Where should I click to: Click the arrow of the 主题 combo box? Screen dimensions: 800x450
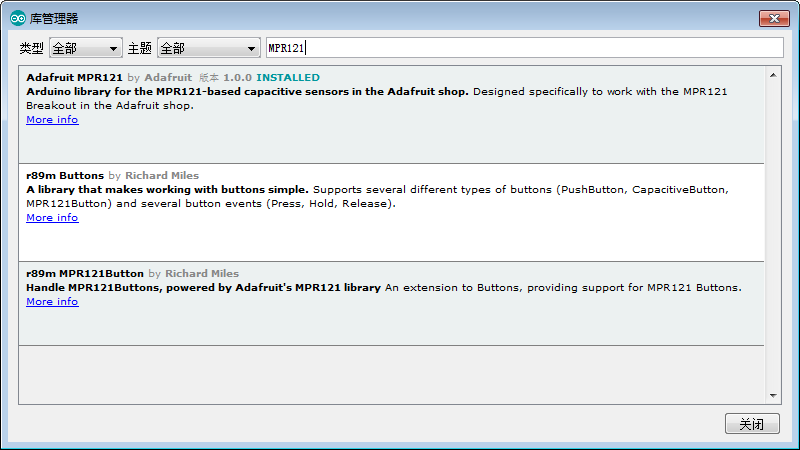251,48
